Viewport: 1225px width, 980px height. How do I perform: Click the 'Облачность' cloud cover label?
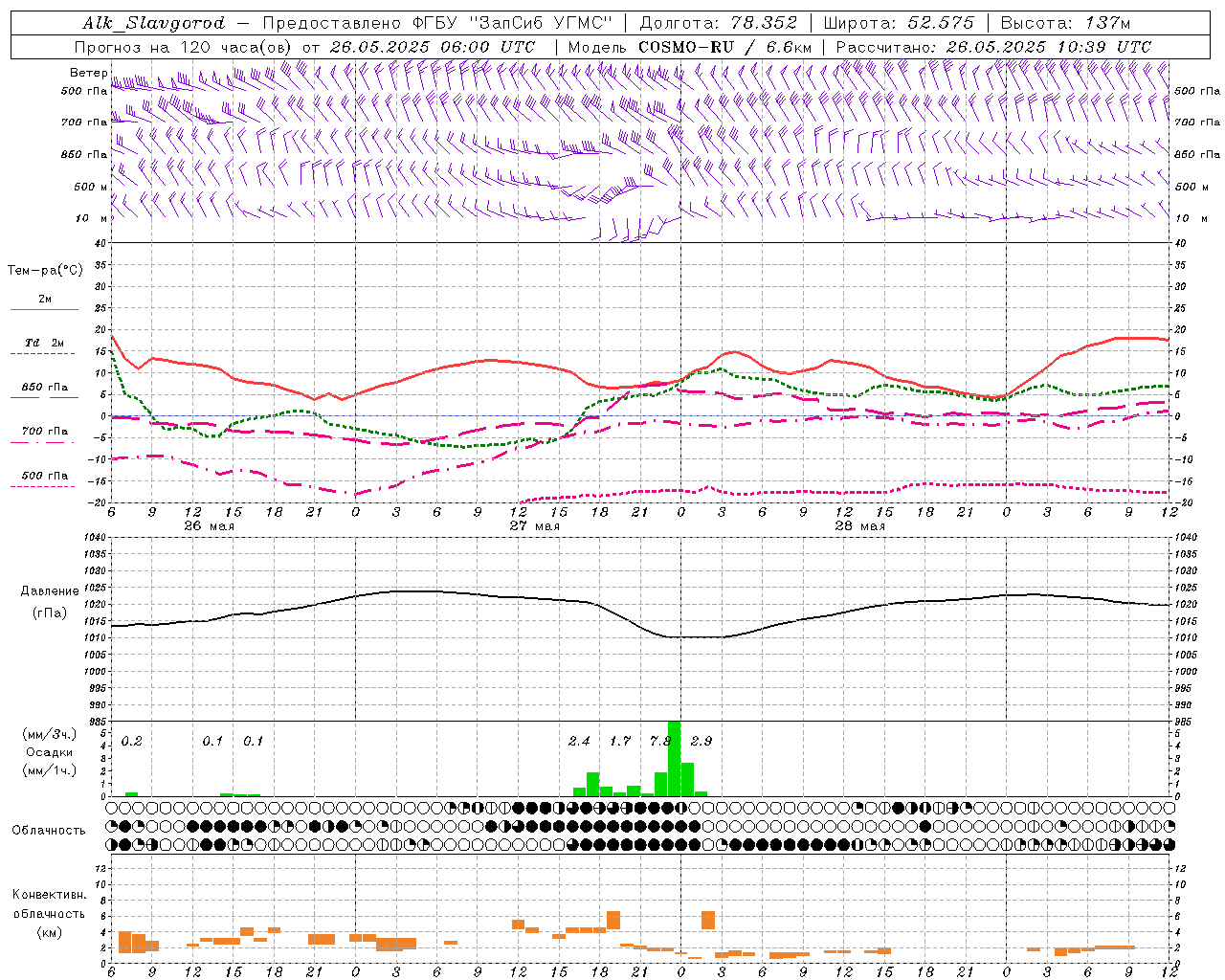(49, 831)
